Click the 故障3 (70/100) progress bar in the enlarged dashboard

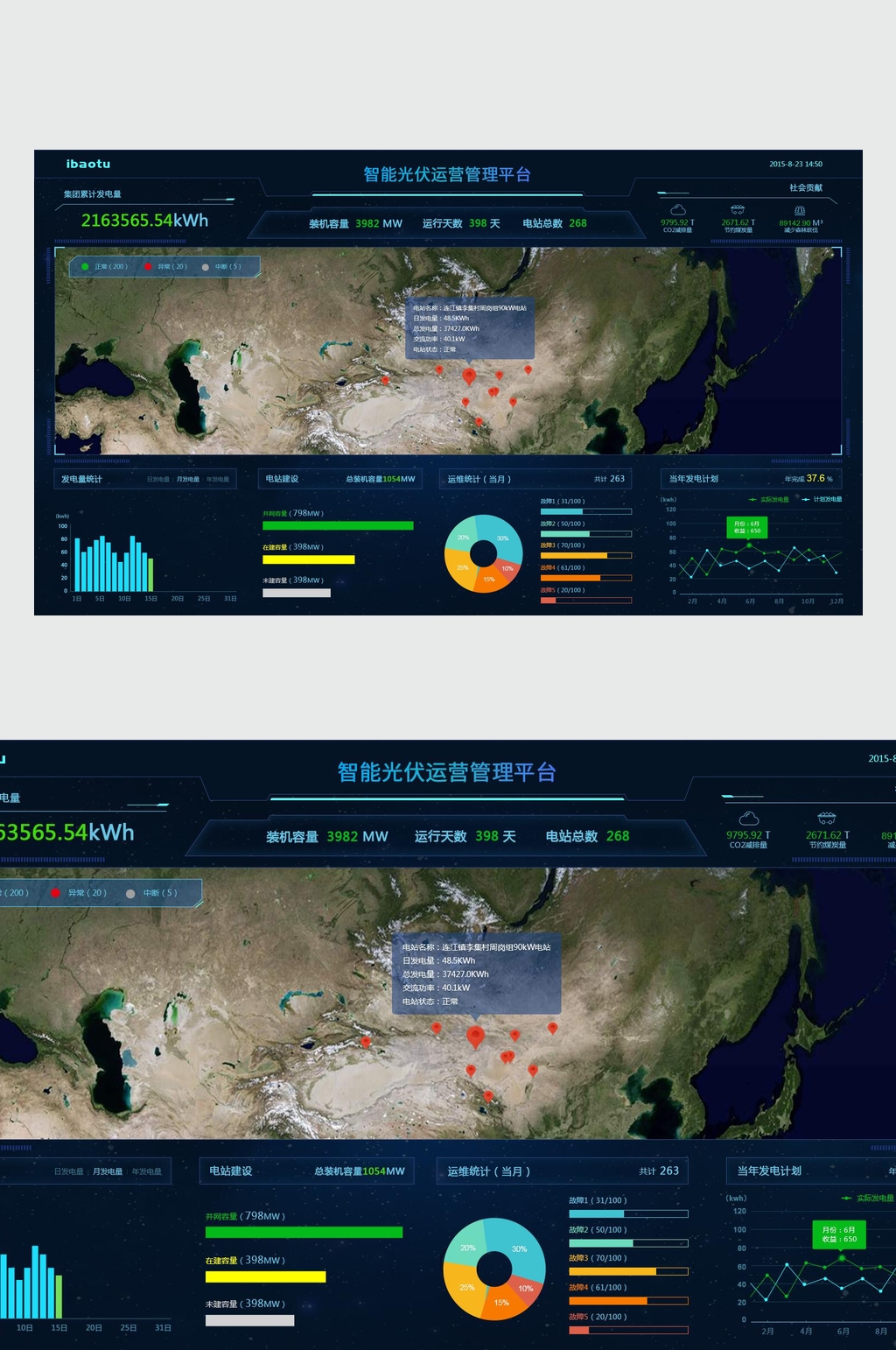628,1271
